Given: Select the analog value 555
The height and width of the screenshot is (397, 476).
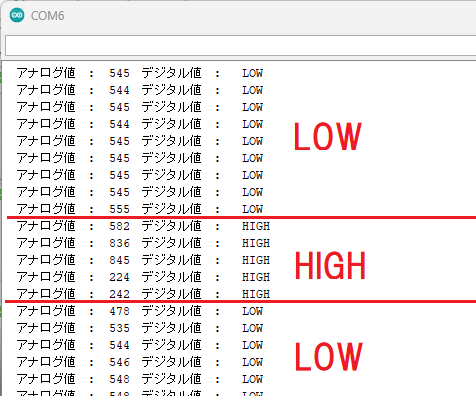Looking at the screenshot, I should (x=119, y=209).
